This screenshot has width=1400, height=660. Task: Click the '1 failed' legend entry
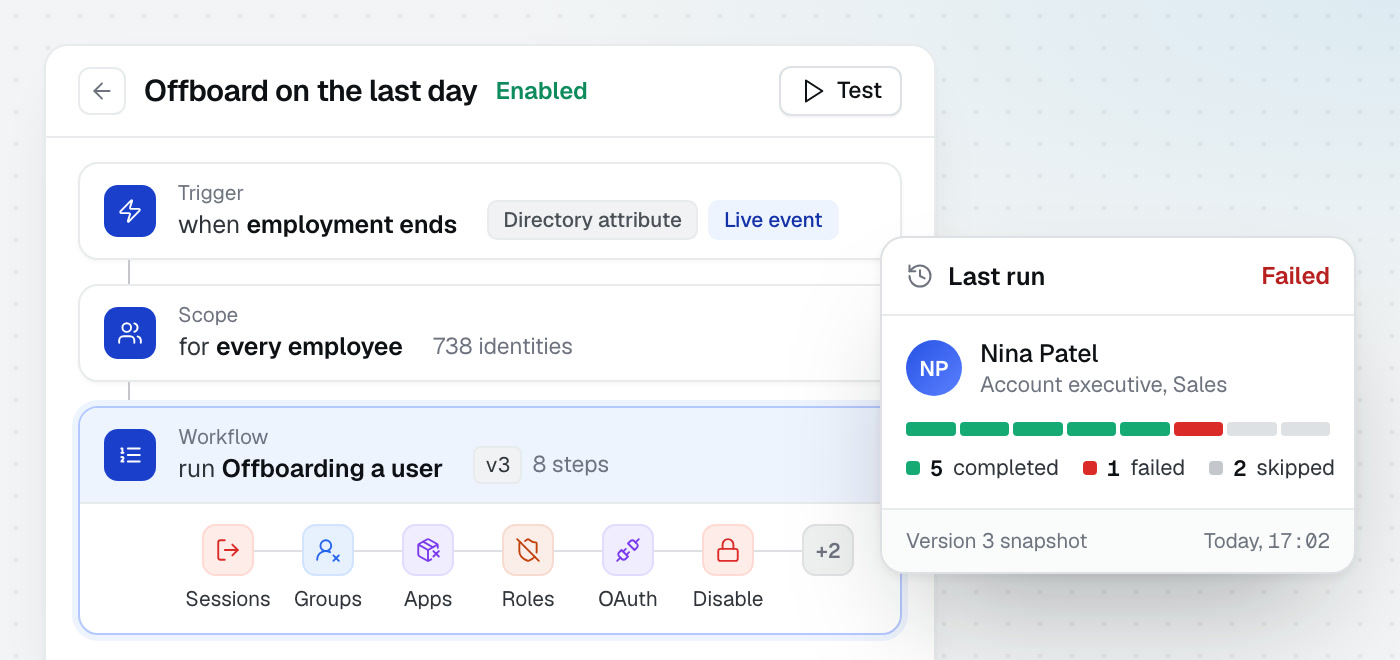(x=1134, y=468)
